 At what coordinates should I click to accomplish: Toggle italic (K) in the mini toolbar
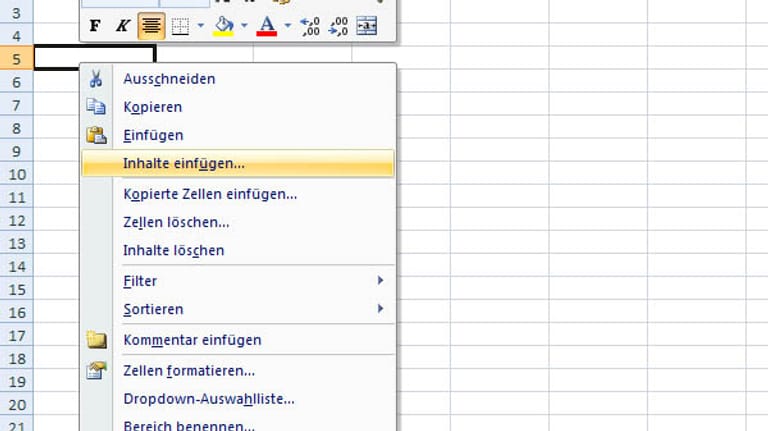[122, 26]
